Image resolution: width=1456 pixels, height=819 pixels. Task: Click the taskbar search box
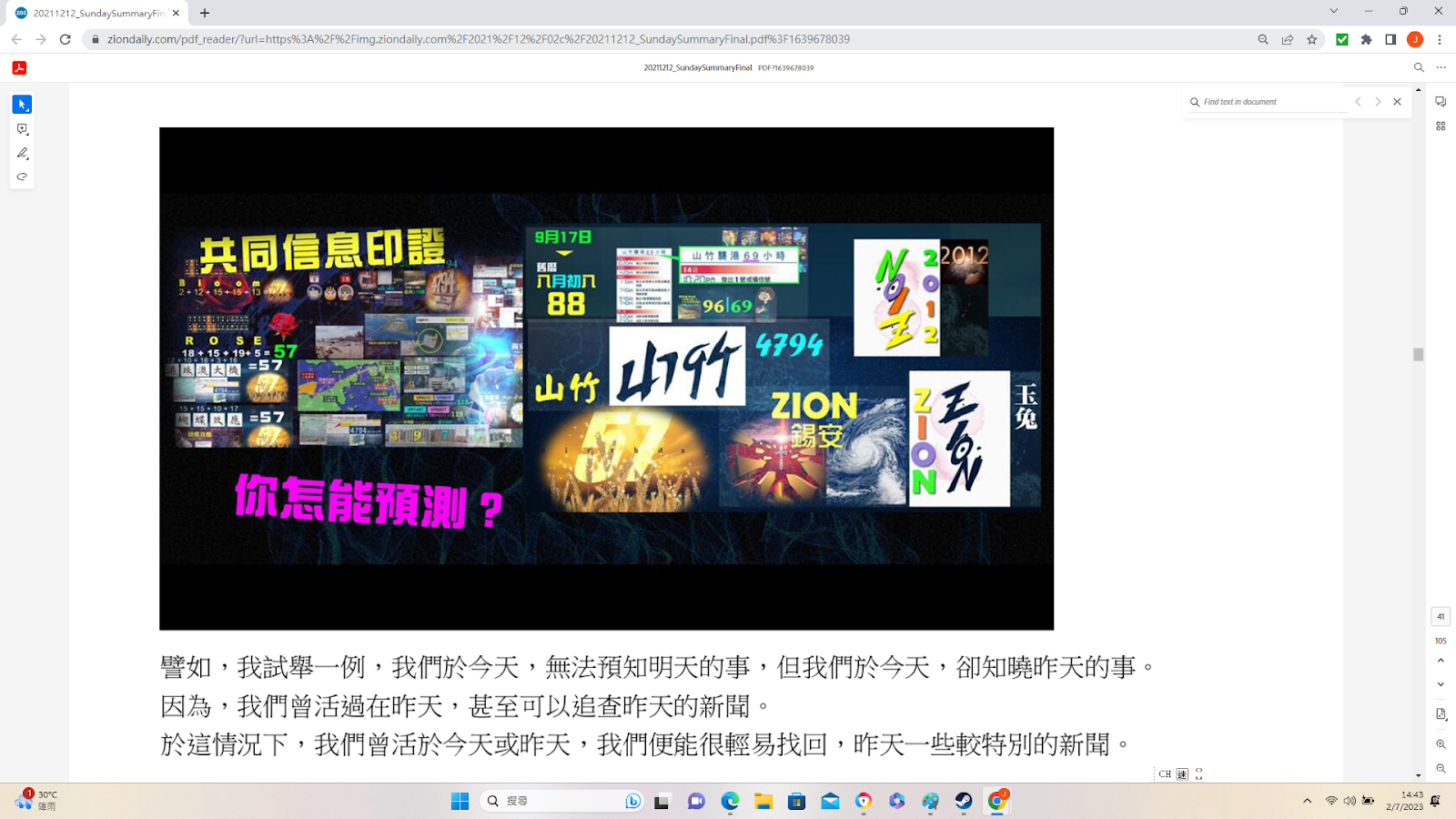(x=562, y=801)
